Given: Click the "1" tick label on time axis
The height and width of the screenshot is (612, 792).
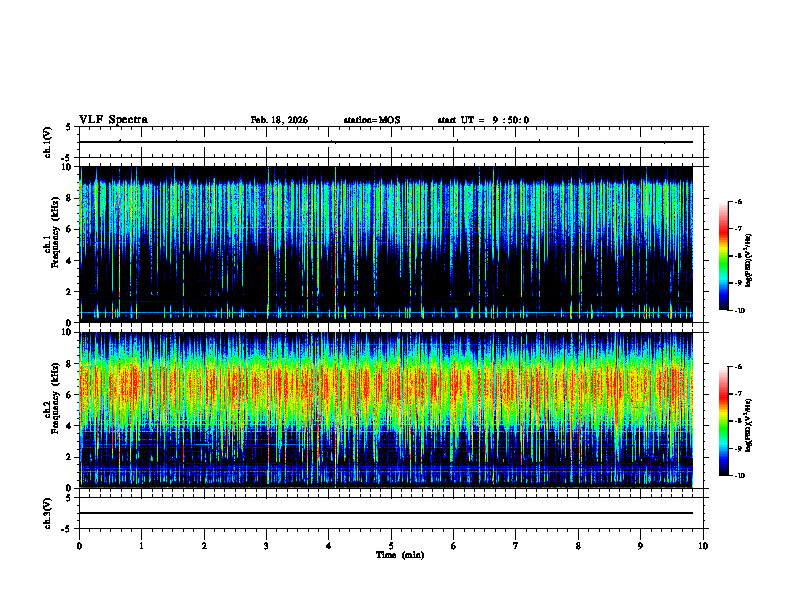Looking at the screenshot, I should 142,546.
